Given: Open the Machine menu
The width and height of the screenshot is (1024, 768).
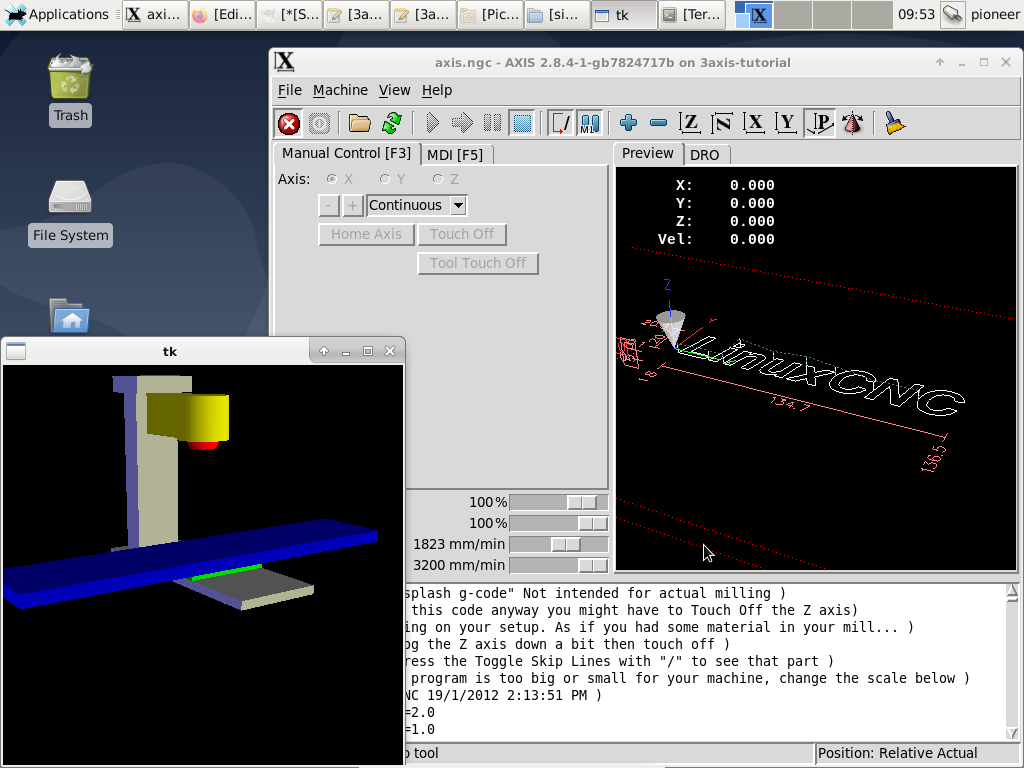Looking at the screenshot, I should coord(340,90).
